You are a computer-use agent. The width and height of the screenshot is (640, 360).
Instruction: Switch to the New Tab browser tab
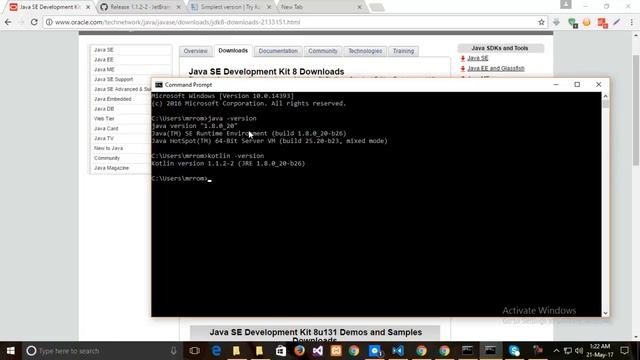click(320, 7)
